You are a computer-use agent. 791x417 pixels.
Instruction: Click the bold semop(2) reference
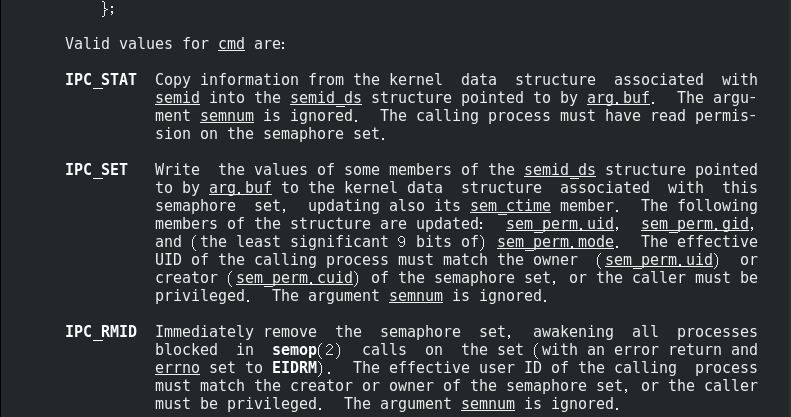click(x=306, y=350)
